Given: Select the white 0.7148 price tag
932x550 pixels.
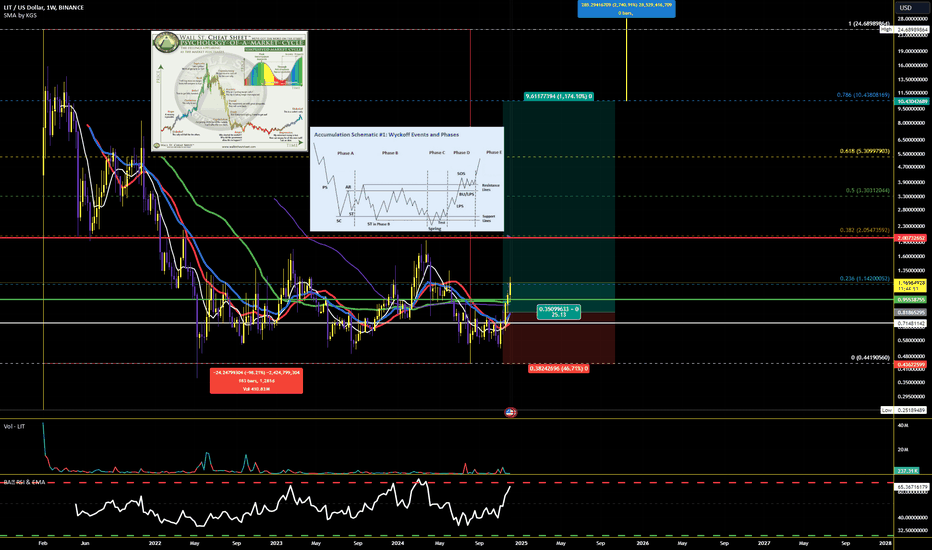Looking at the screenshot, I should 911,323.
